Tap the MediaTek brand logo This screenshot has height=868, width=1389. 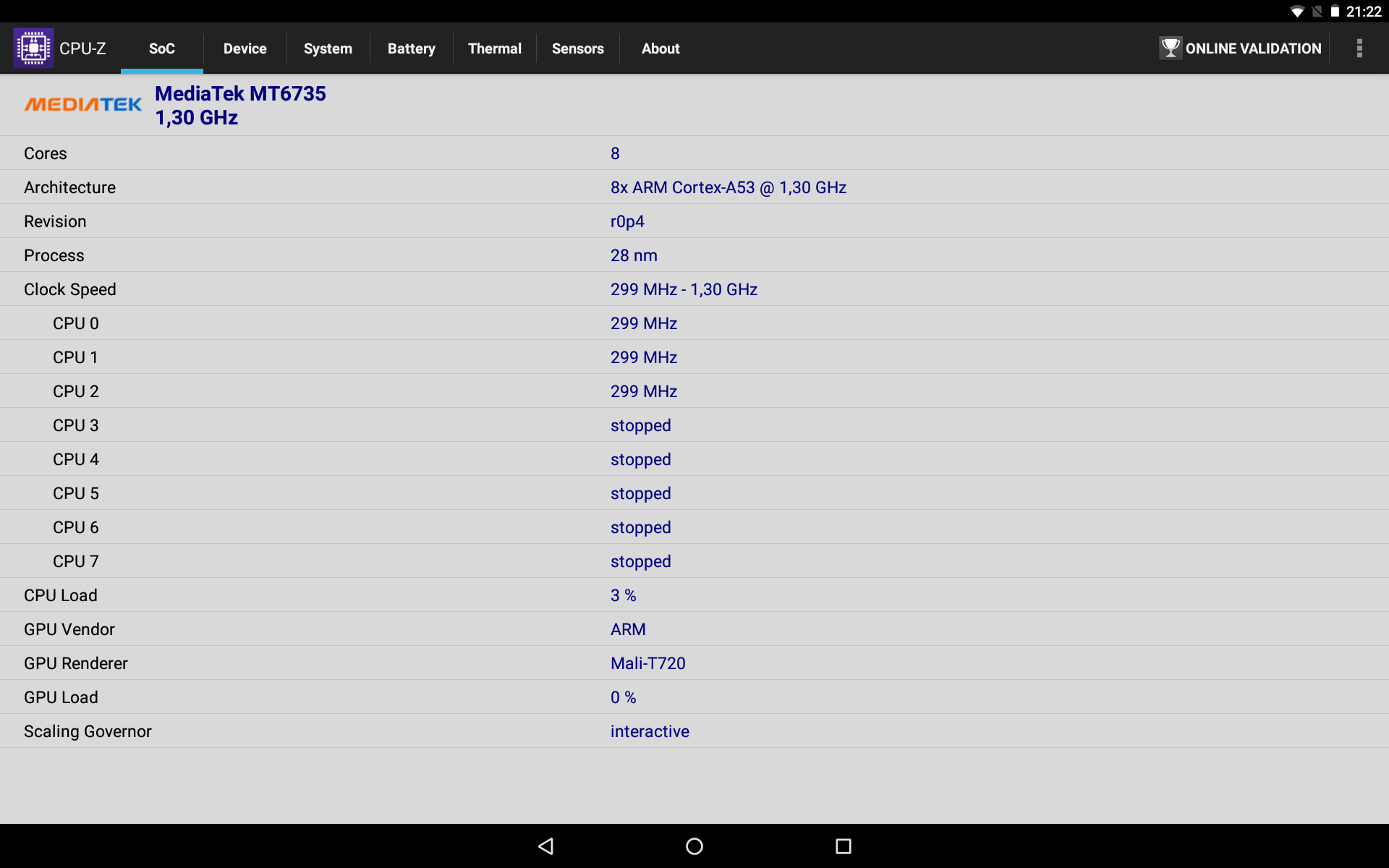[x=83, y=105]
